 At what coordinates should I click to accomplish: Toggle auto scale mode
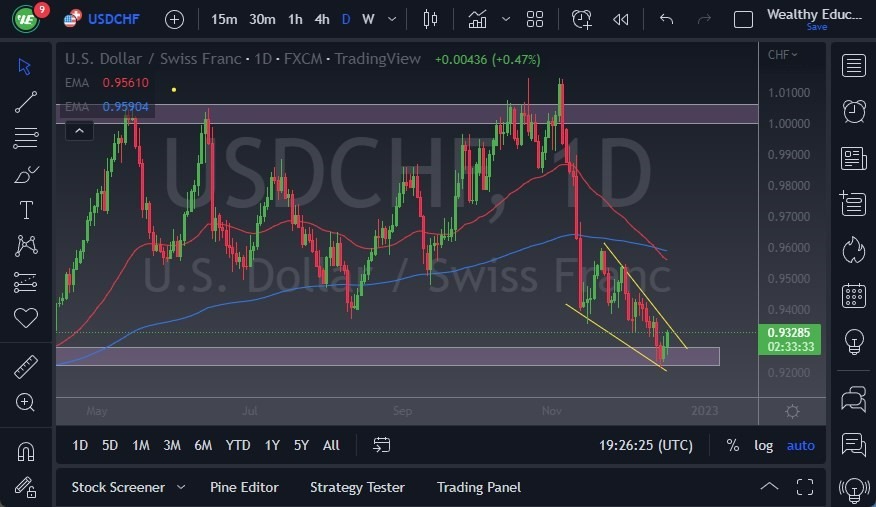(801, 445)
